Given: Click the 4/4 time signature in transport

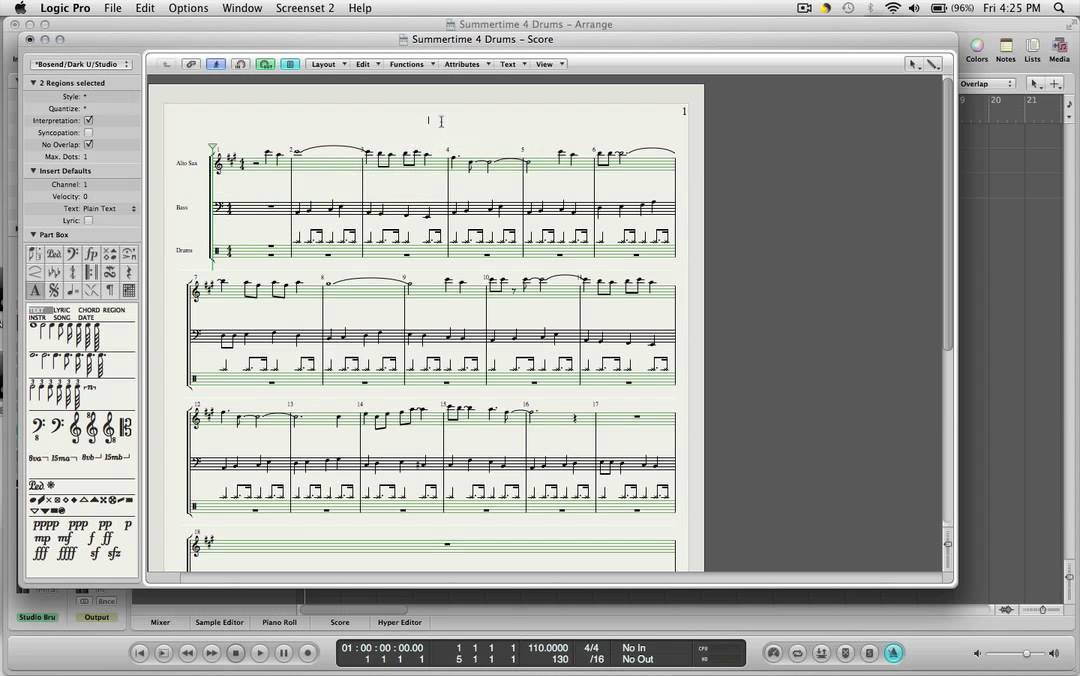Looking at the screenshot, I should click(x=591, y=648).
